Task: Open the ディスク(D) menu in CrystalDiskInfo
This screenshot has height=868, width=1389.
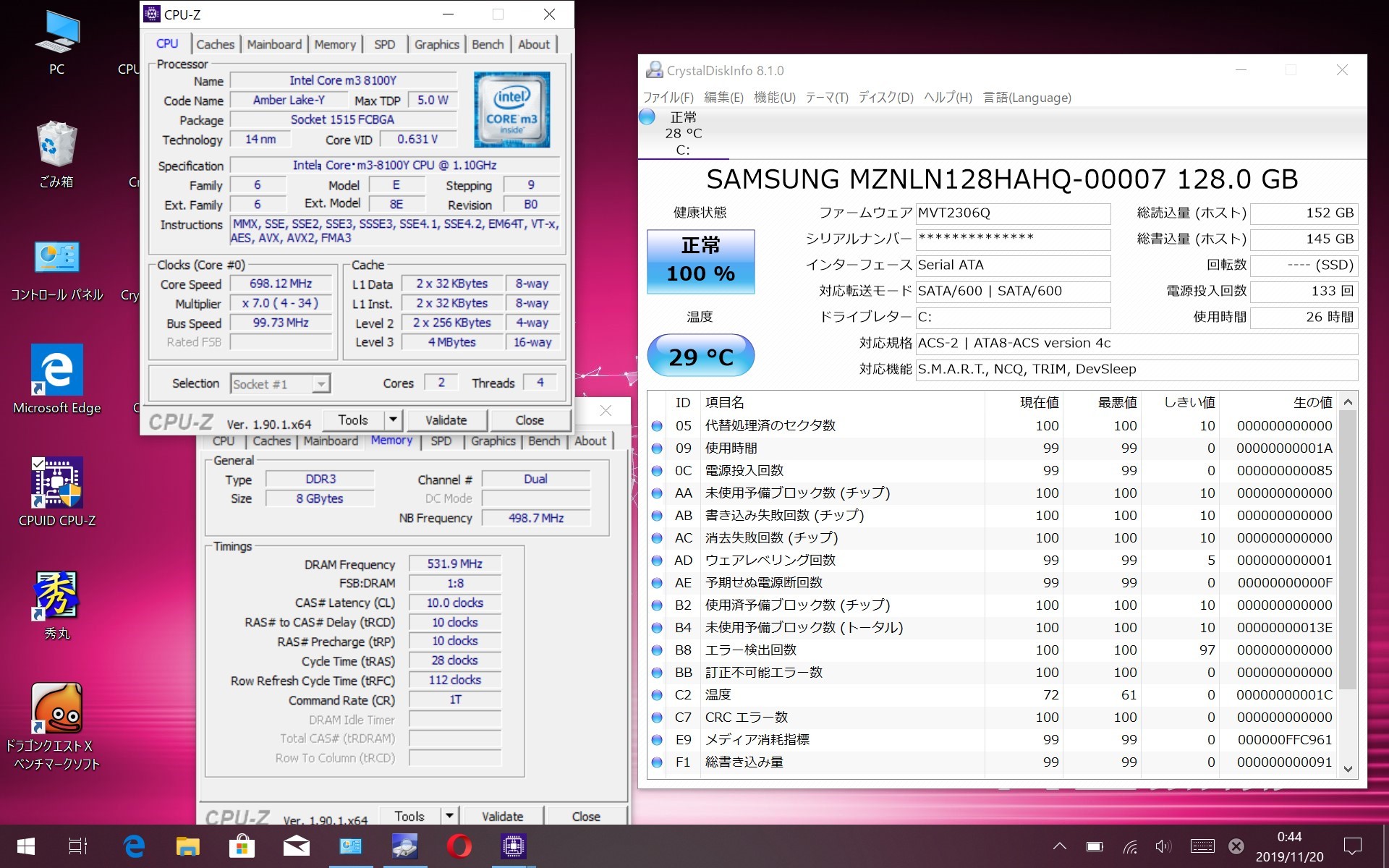Action: [885, 98]
